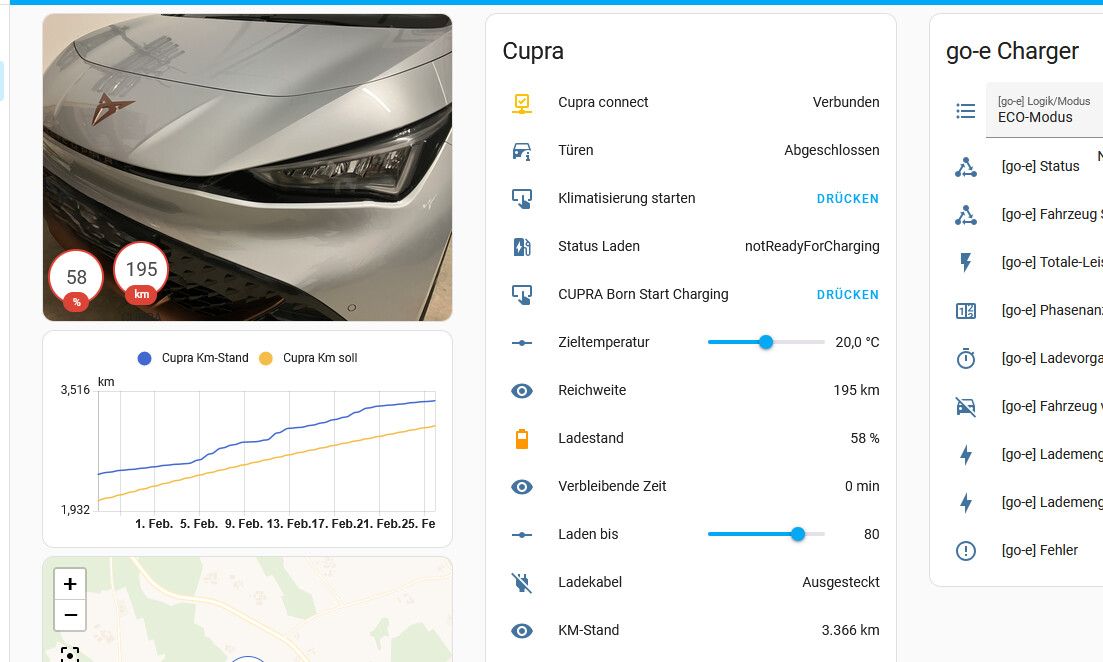Click the [go-e] Totale-Leistung lightning icon
The width and height of the screenshot is (1103, 662).
[966, 262]
